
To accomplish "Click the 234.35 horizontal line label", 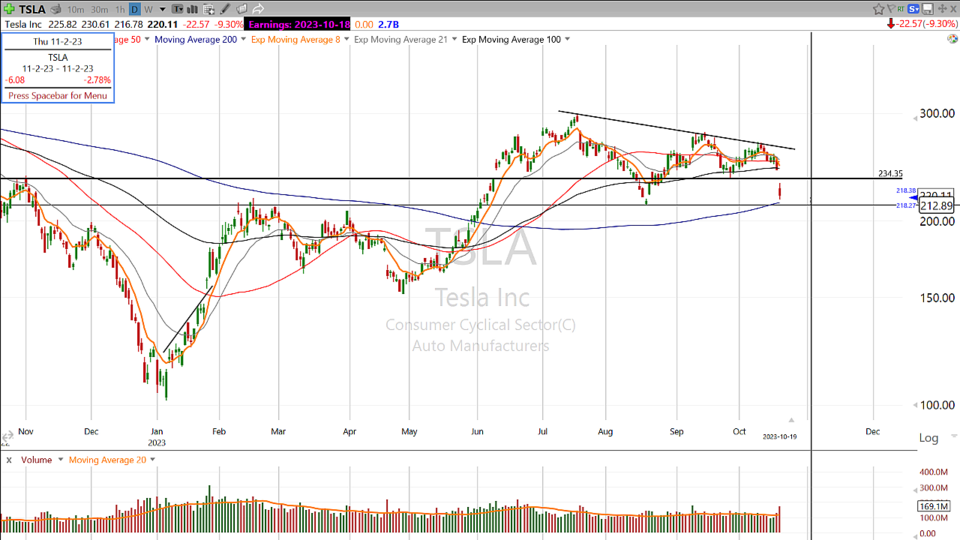I will (x=890, y=173).
